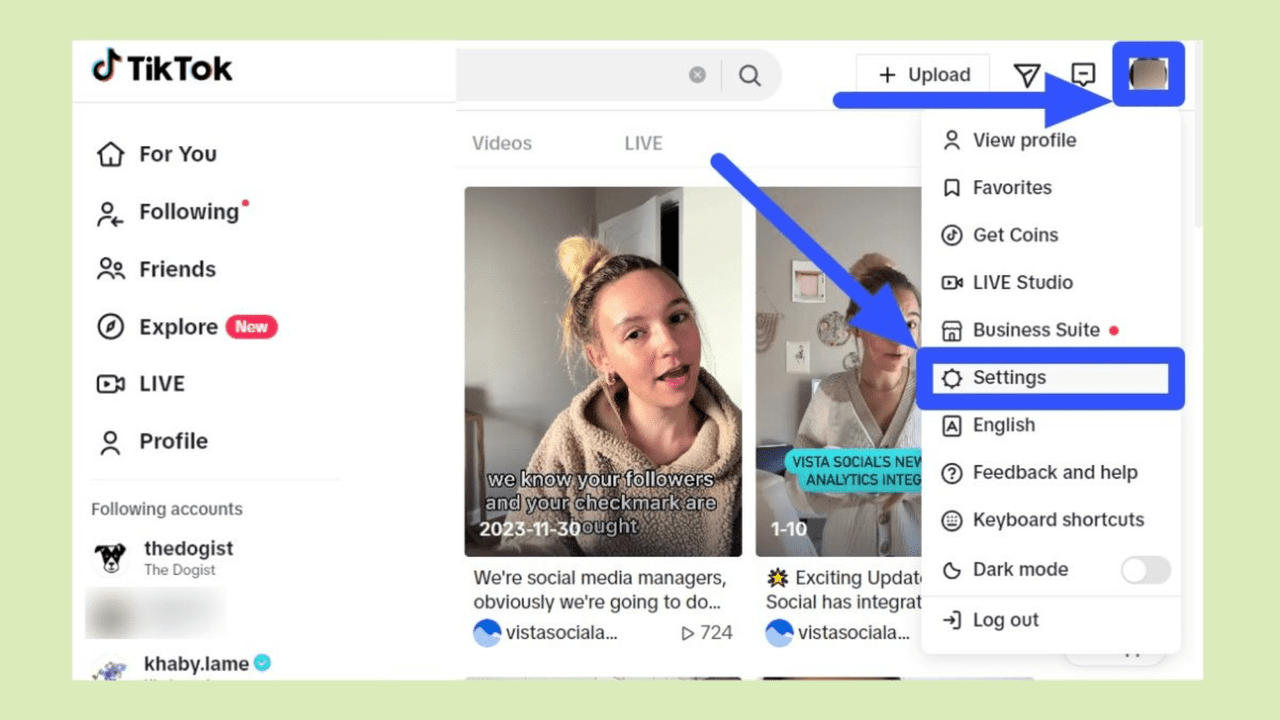The width and height of the screenshot is (1280, 720).
Task: Open the inbox messages icon
Action: click(1083, 75)
